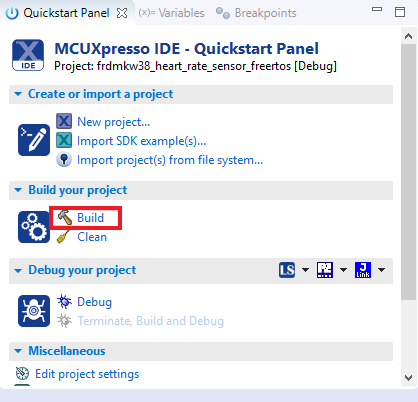Screen dimensions: 418x402
Task: Click the hammer Build icon
Action: click(64, 217)
